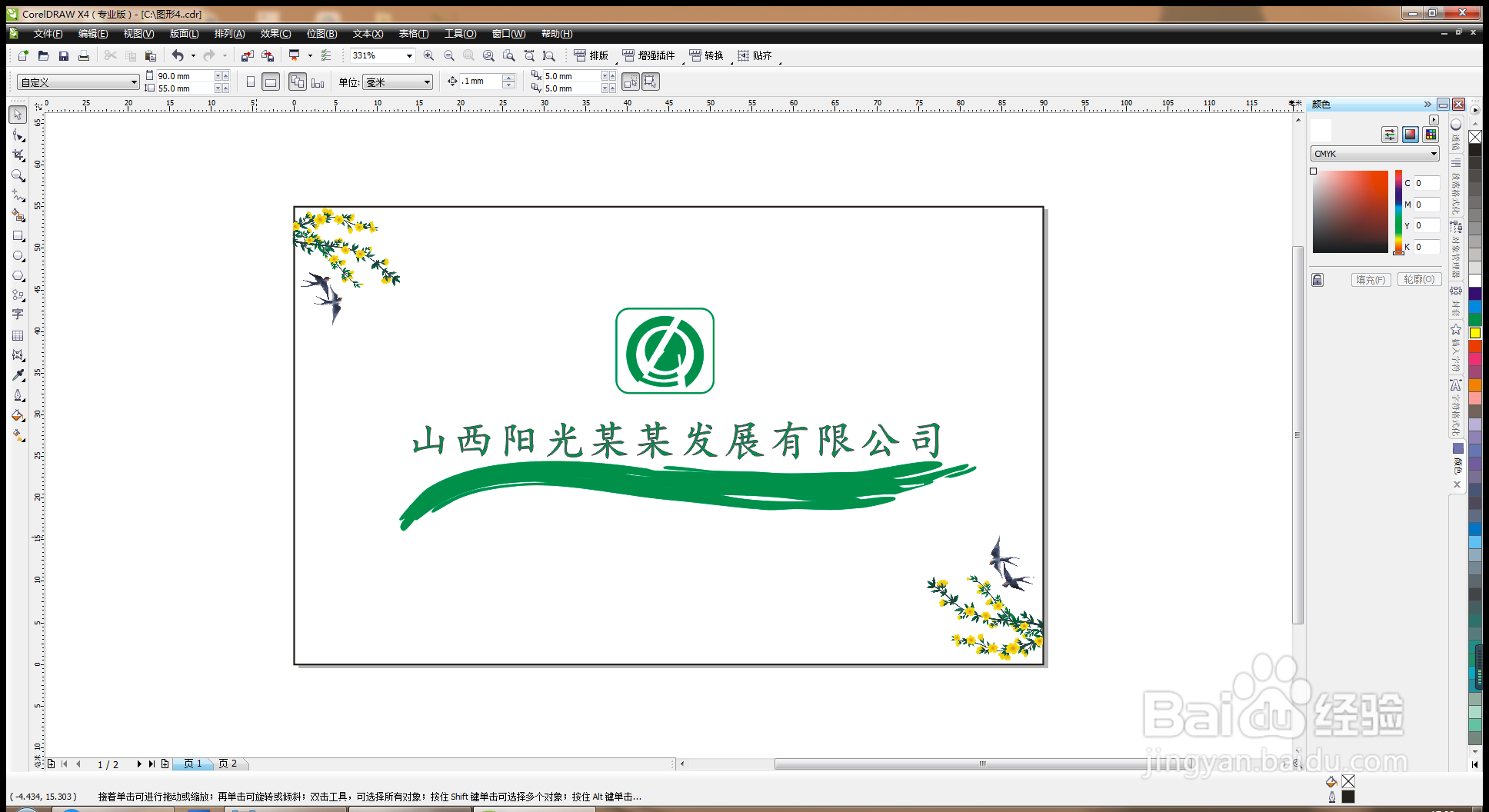Switch page to portrait orientation
Image resolution: width=1489 pixels, height=812 pixels.
251,82
